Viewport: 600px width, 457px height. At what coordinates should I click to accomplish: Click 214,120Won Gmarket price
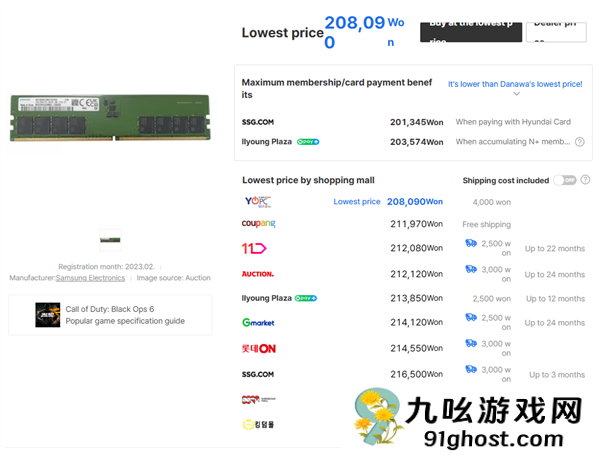[x=416, y=322]
